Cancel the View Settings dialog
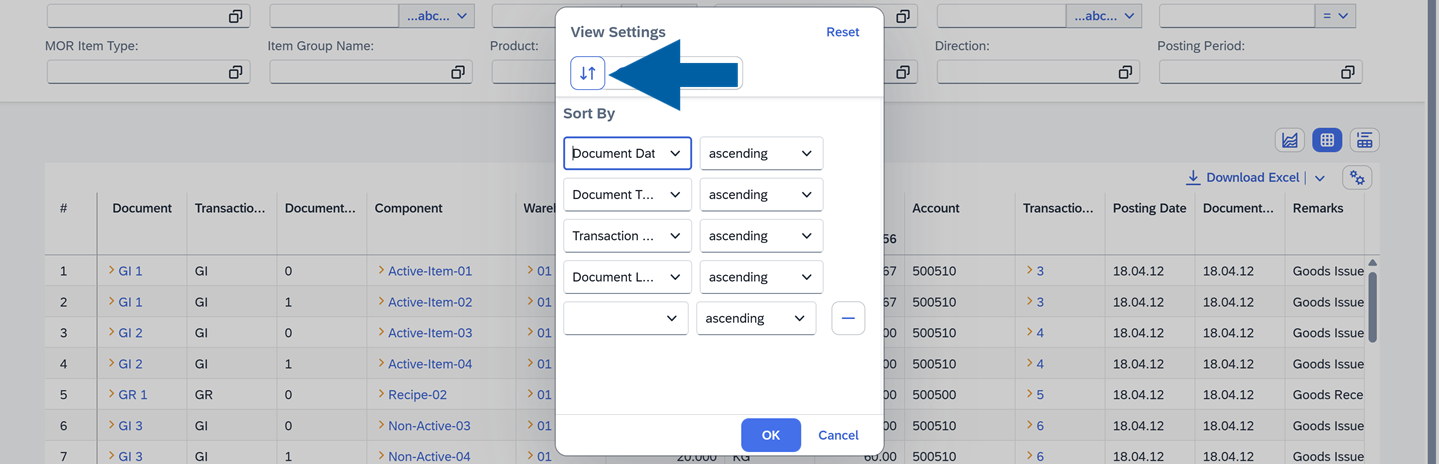 pos(838,435)
